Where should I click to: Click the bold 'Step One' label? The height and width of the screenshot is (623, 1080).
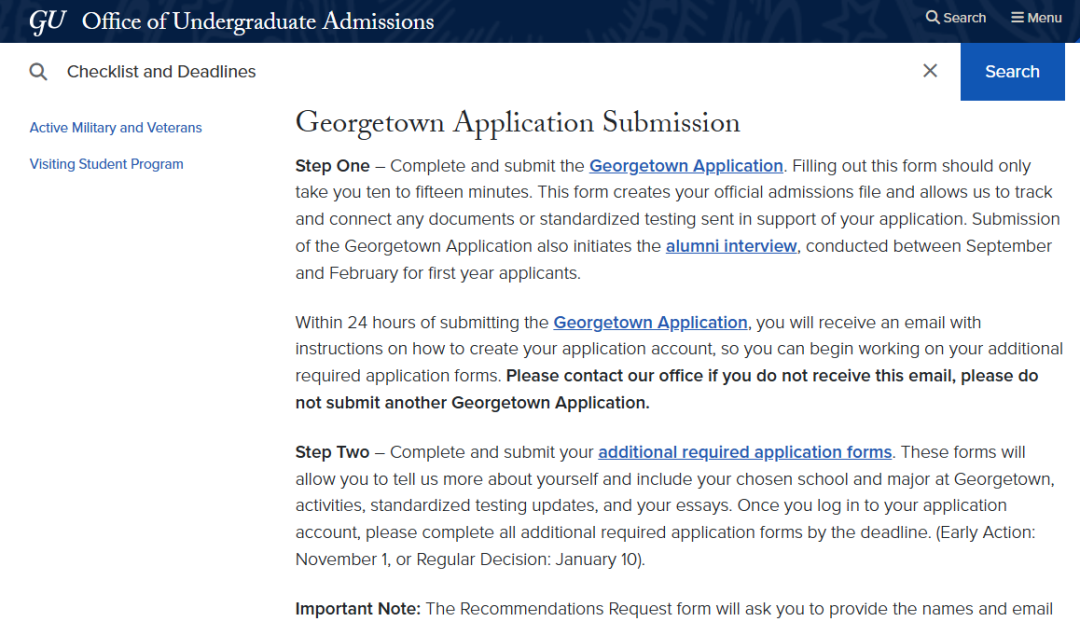tap(333, 166)
